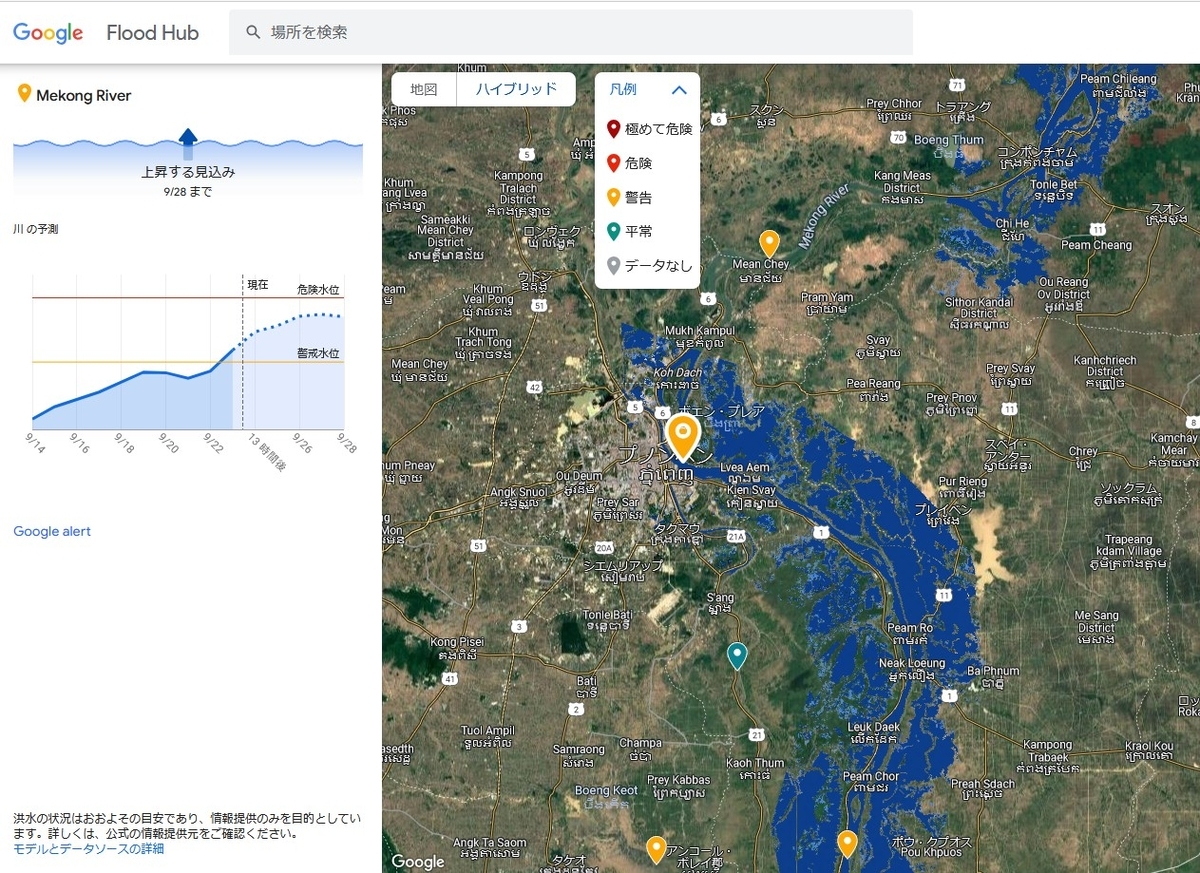
Task: Click the rising water level arrow icon
Action: tap(188, 144)
